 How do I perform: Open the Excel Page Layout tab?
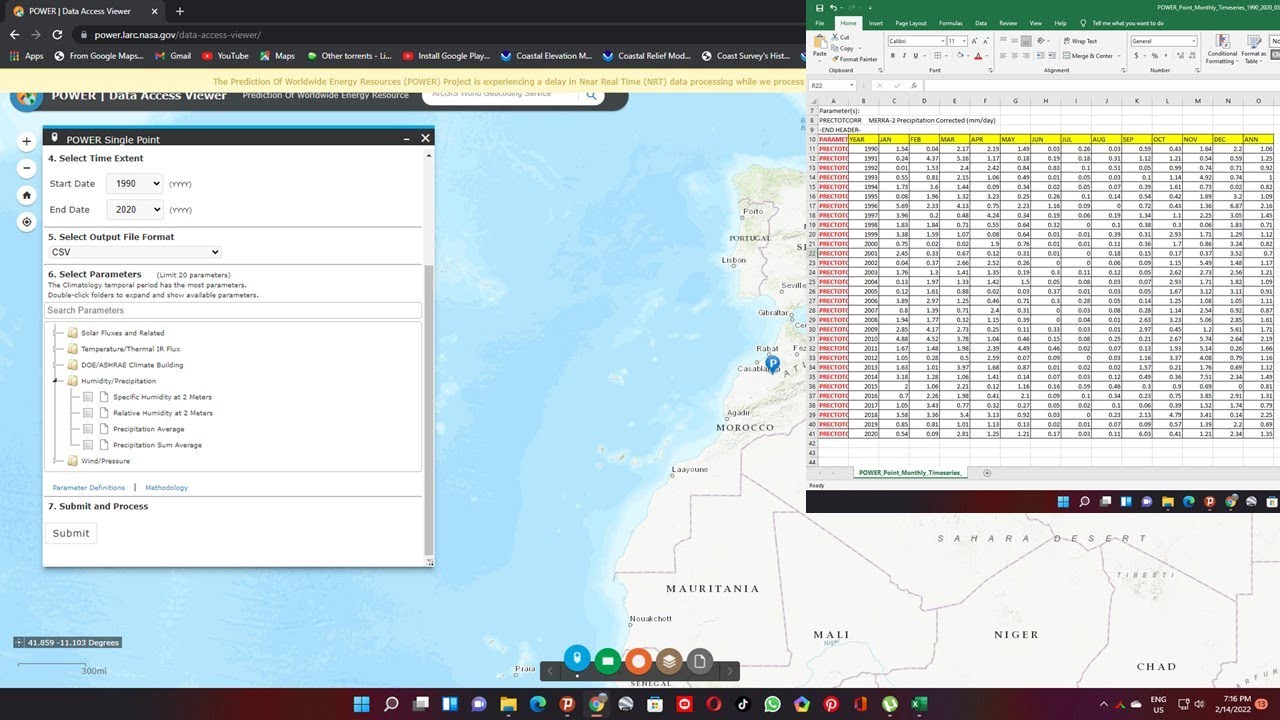coord(911,23)
